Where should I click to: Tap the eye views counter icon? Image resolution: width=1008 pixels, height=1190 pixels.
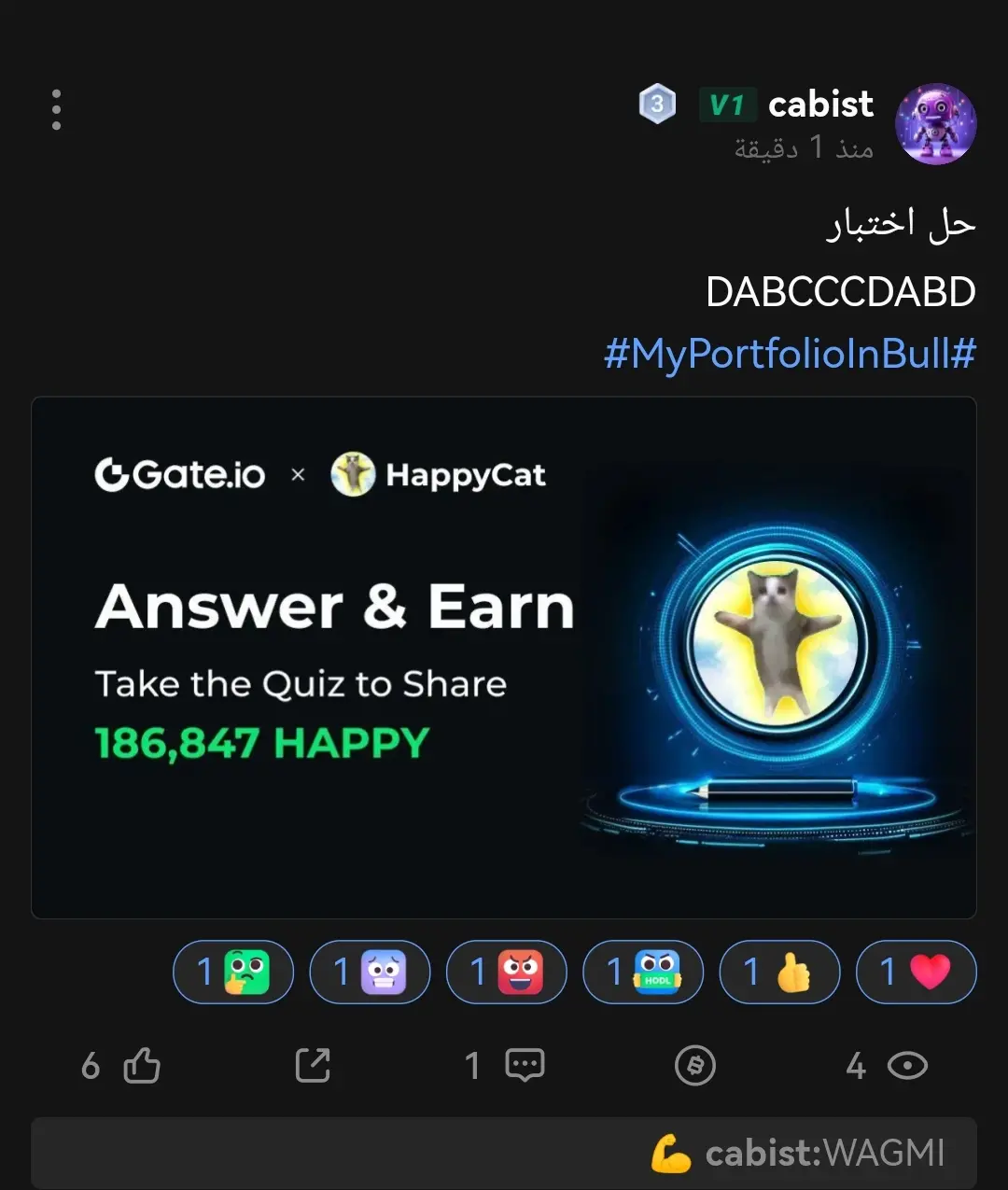[907, 1065]
